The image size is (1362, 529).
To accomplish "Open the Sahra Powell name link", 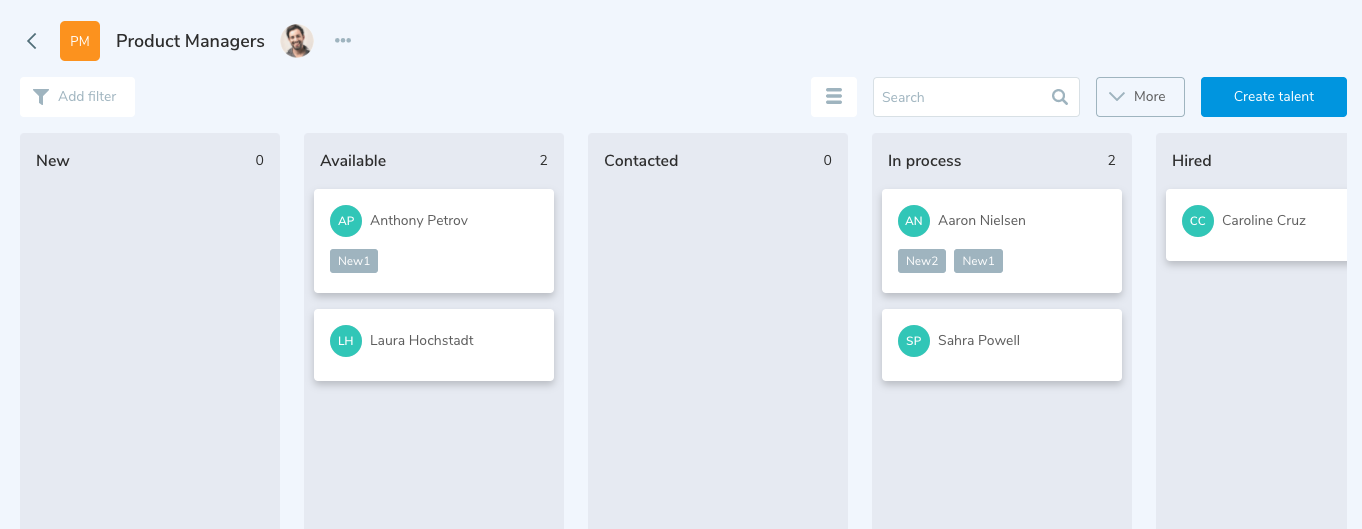I will pyautogui.click(x=979, y=341).
